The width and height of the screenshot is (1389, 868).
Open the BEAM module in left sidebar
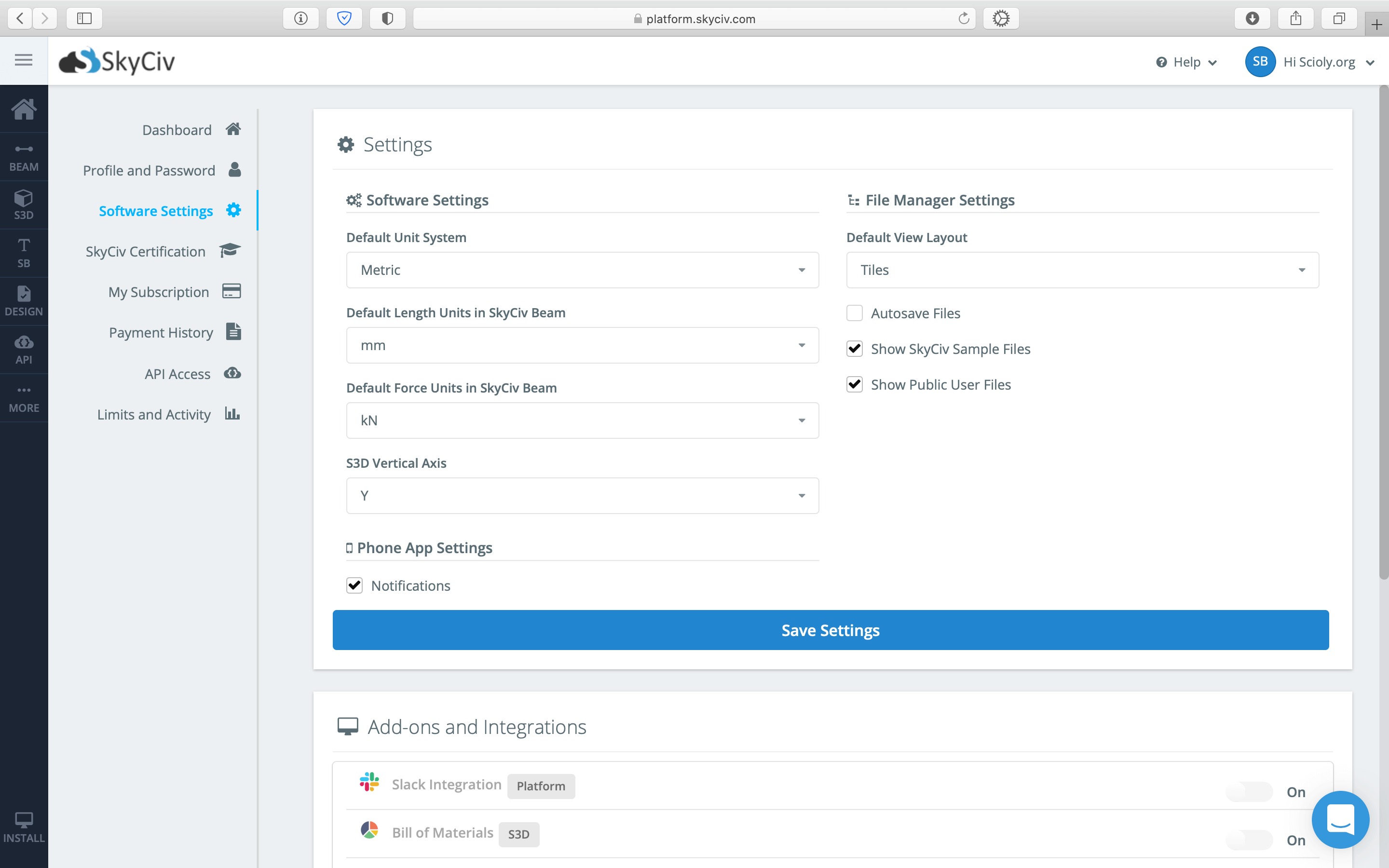(24, 157)
